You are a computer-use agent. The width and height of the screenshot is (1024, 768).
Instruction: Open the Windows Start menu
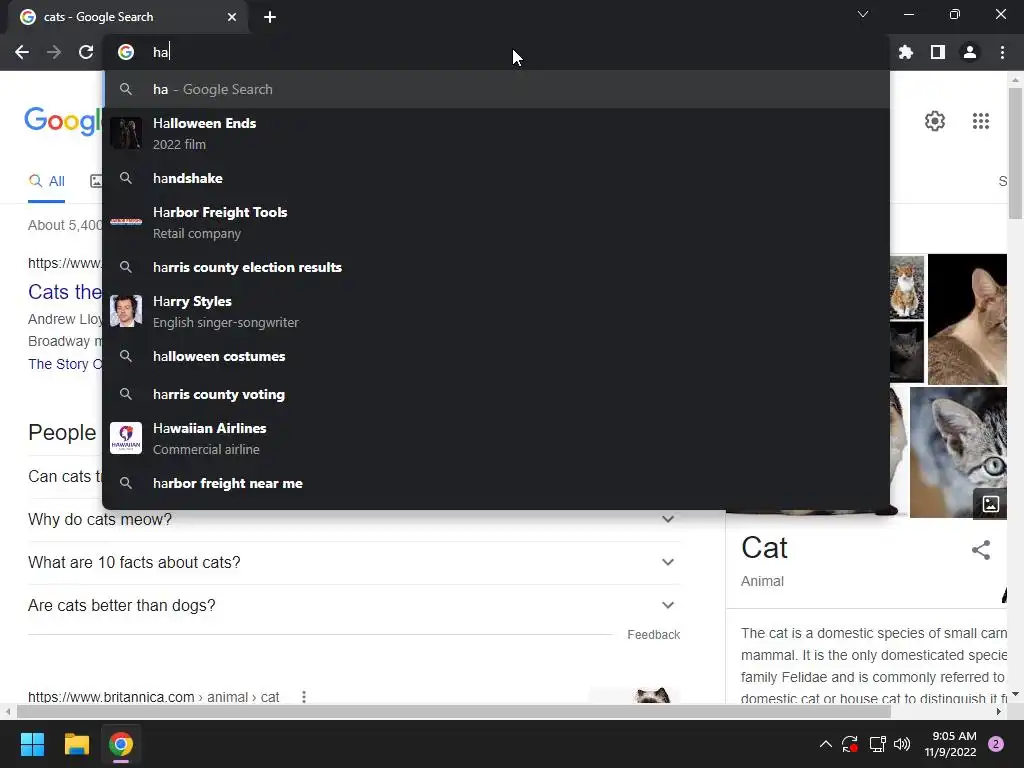click(x=32, y=744)
